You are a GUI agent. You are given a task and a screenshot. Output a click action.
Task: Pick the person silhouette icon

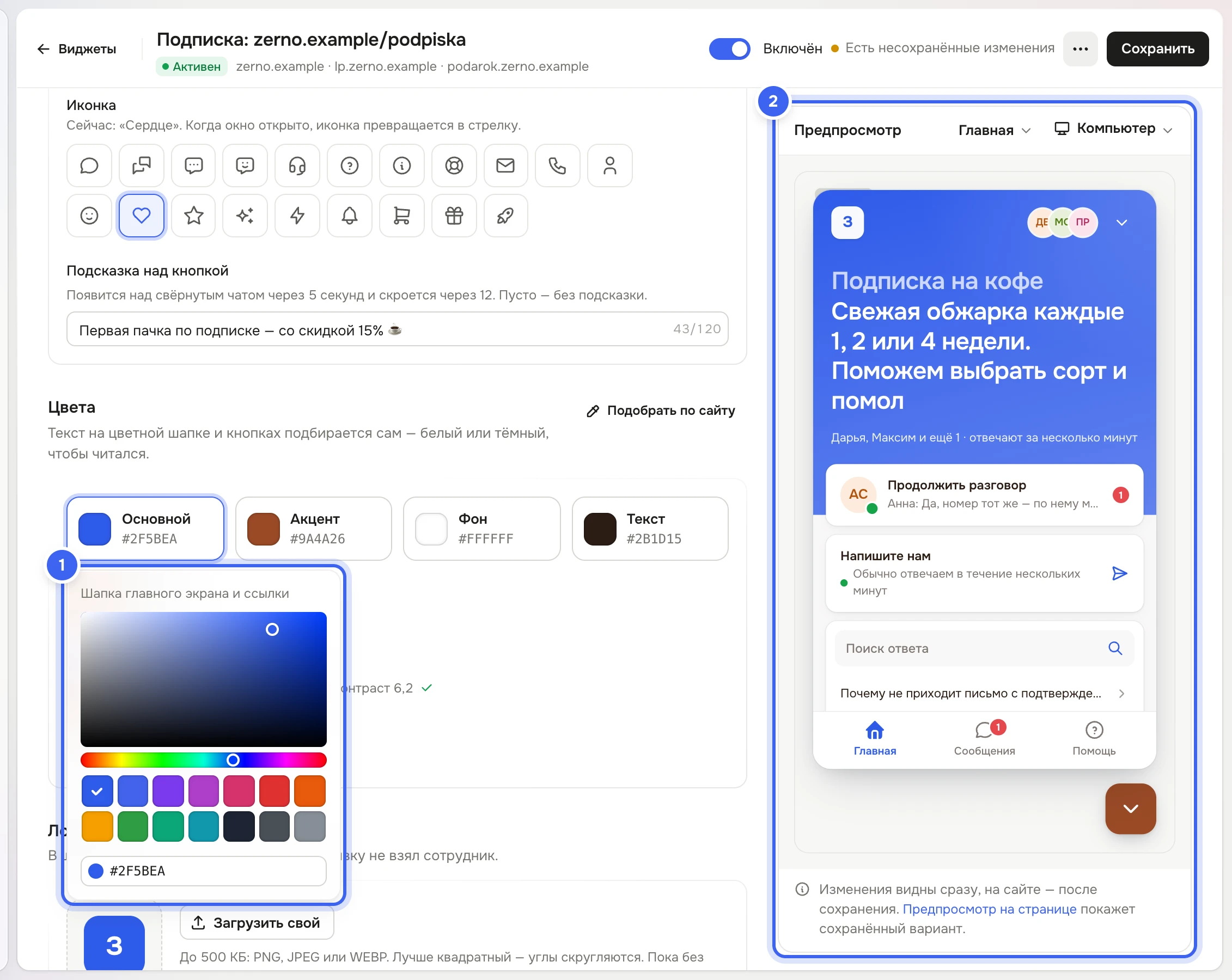pos(609,166)
